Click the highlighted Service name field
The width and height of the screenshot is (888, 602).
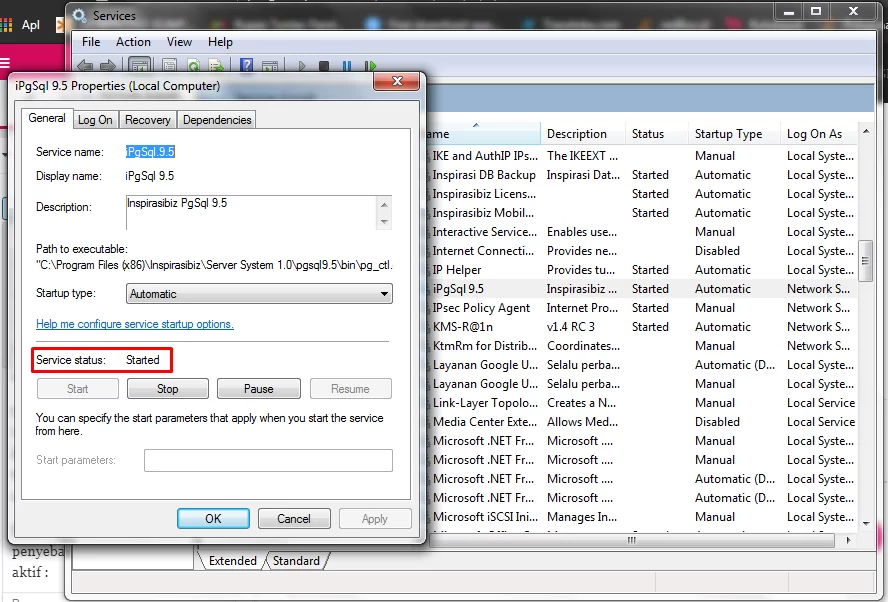(x=150, y=152)
